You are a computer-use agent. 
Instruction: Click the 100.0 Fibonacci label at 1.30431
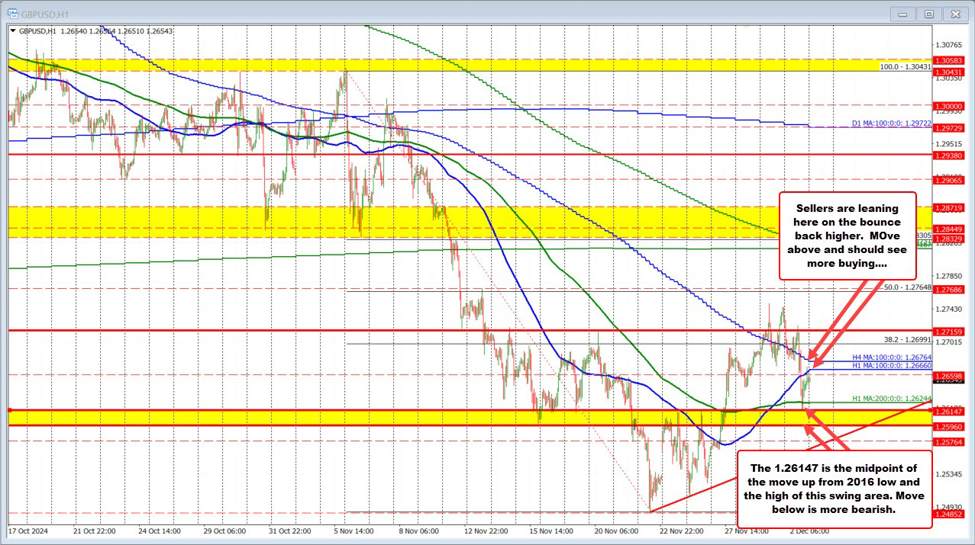point(902,67)
